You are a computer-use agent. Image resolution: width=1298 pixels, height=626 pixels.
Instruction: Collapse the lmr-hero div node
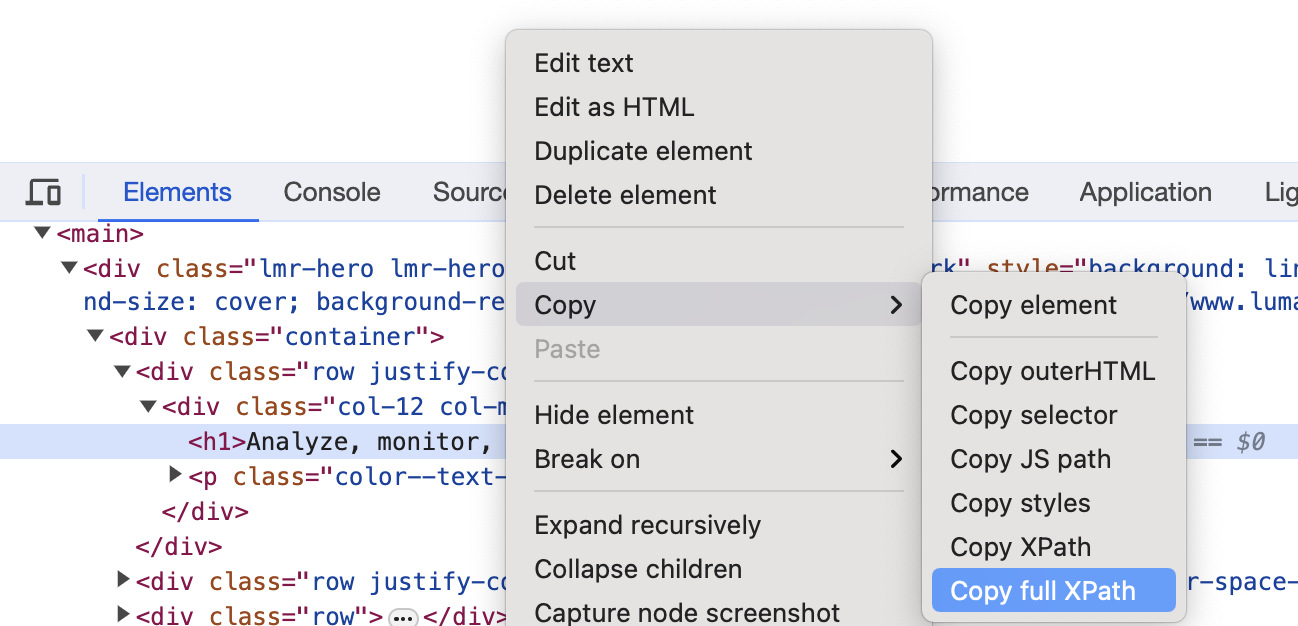click(x=69, y=268)
